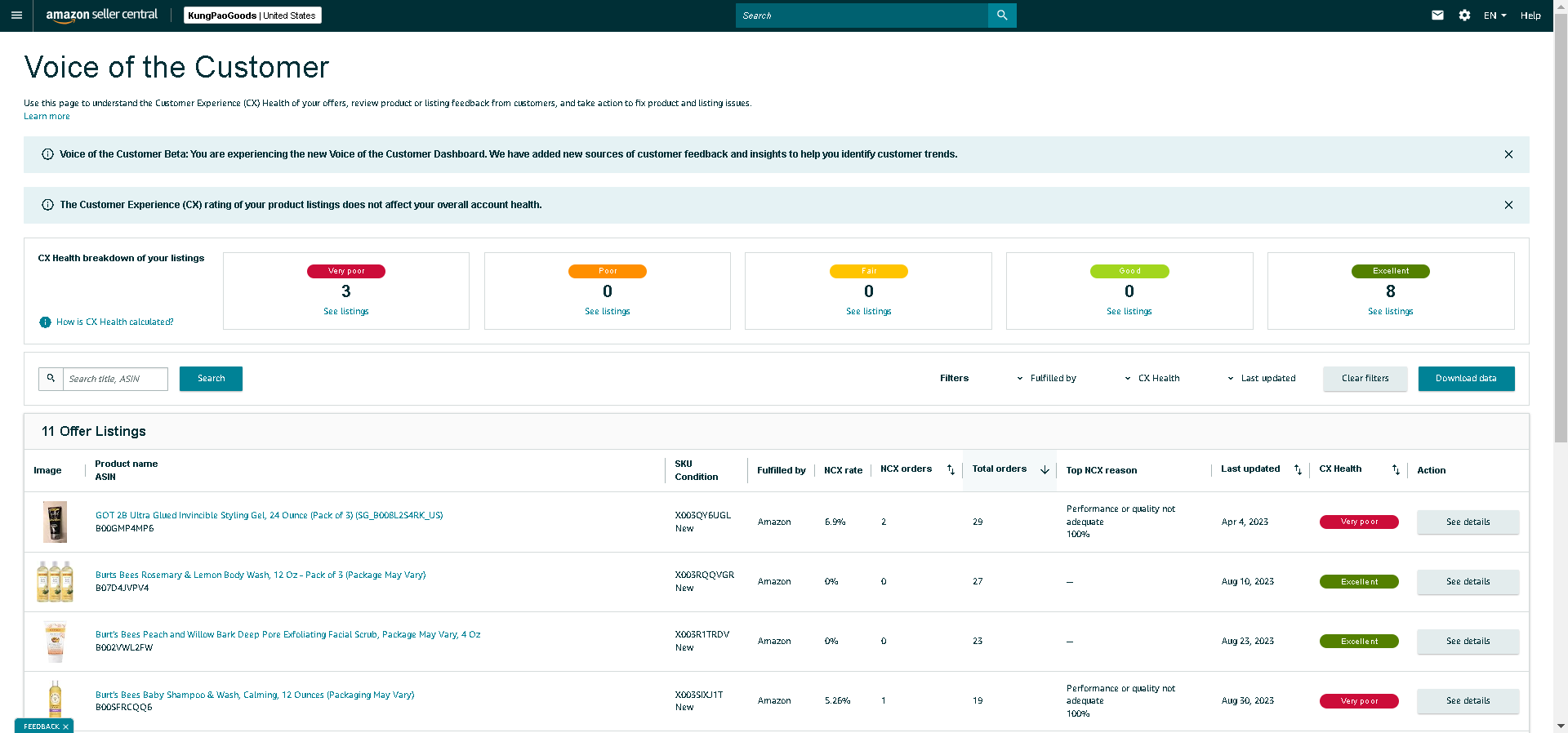Click the Poor category pill

[608, 272]
